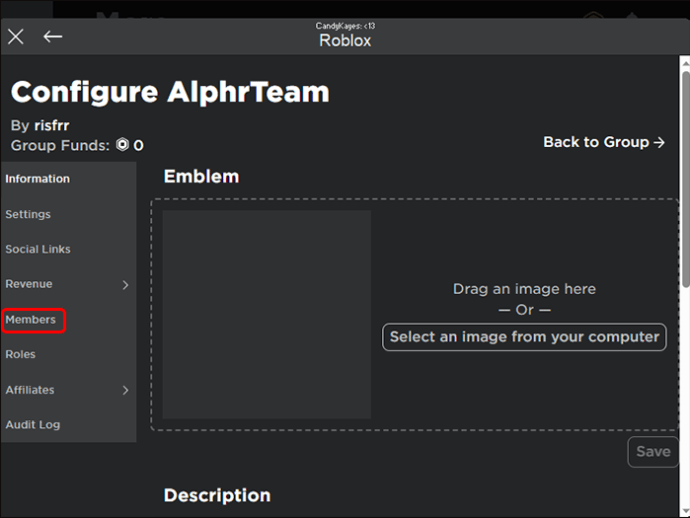Close the Roblox window with X icon
Viewport: 690px width, 518px height.
coord(16,37)
